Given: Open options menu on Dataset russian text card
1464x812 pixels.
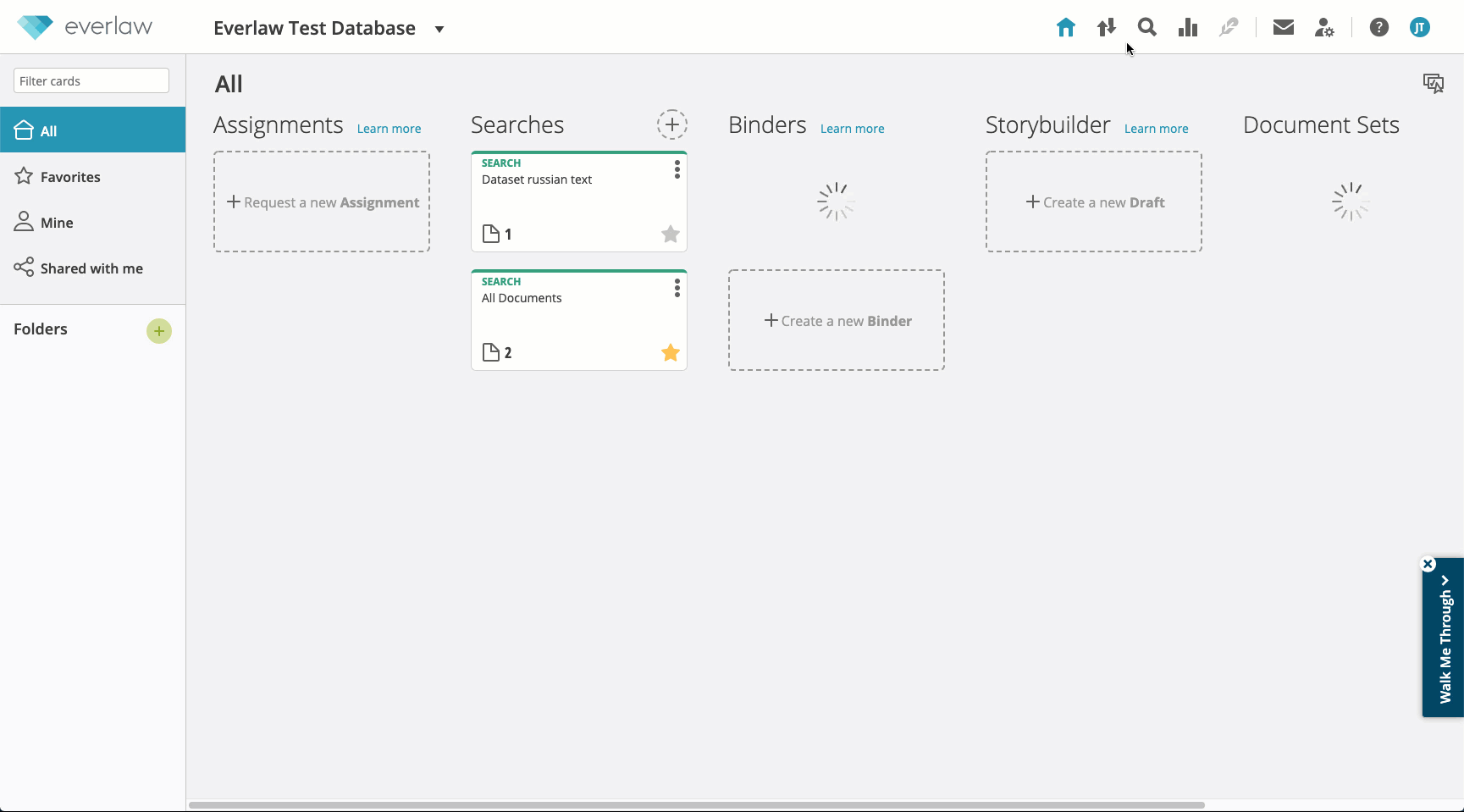Looking at the screenshot, I should coord(677,169).
